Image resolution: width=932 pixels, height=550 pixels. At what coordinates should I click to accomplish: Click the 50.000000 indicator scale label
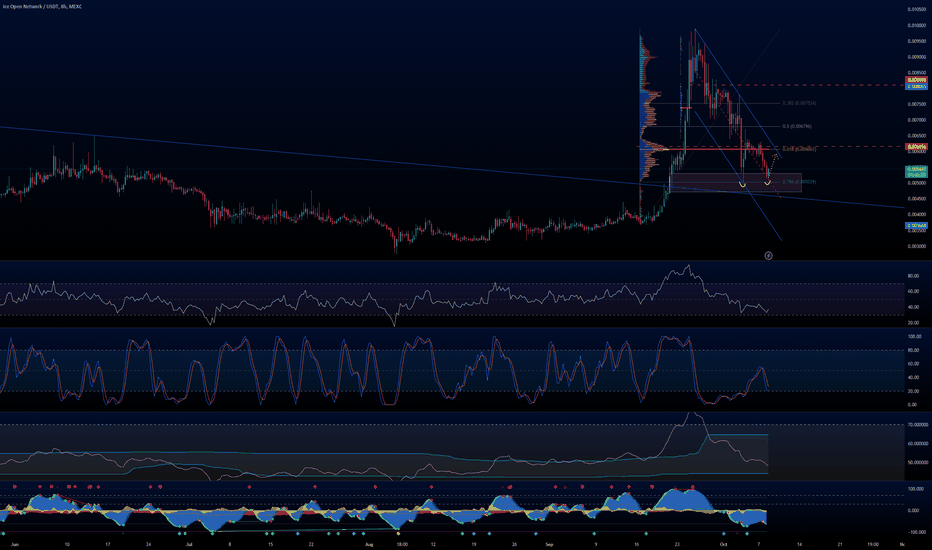point(918,462)
